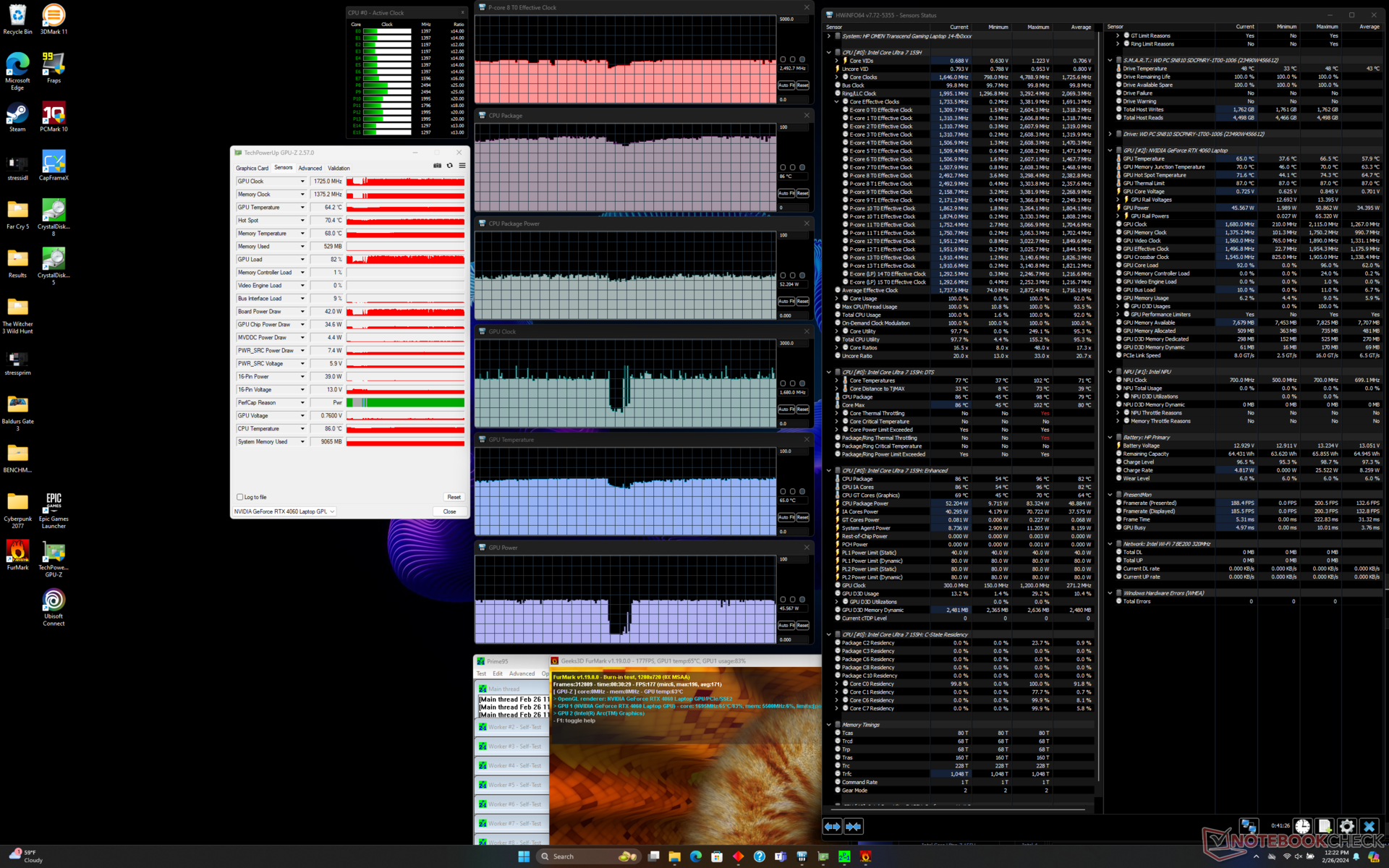This screenshot has width=1389, height=868.
Task: Click HWiNFO network remote monitors icon
Action: 1249,825
